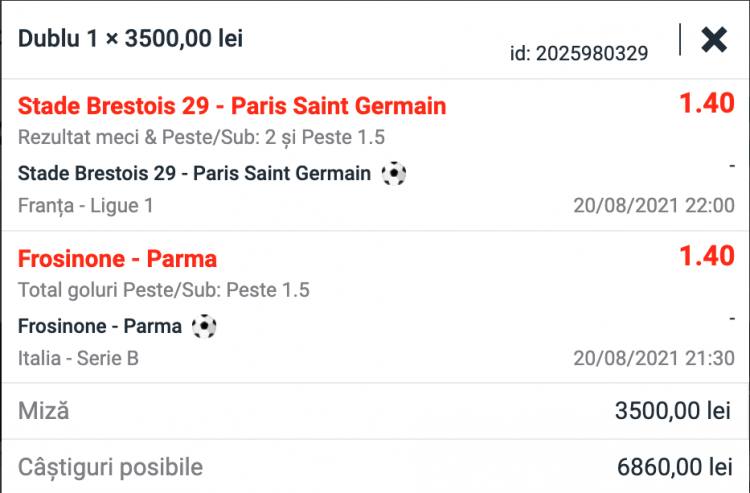Viewport: 750px width, 493px height.
Task: Click the Câștiguri posibile label
Action: (x=110, y=467)
